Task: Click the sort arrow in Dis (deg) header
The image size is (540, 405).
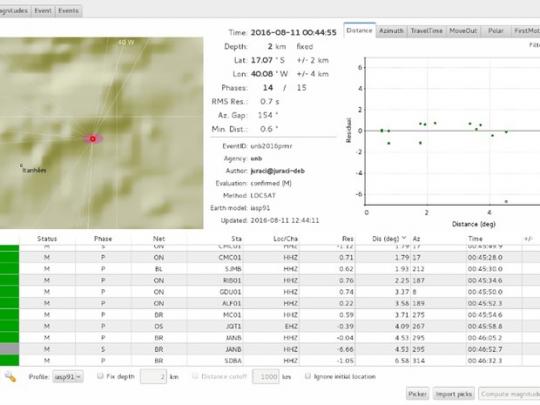Action: tap(404, 238)
